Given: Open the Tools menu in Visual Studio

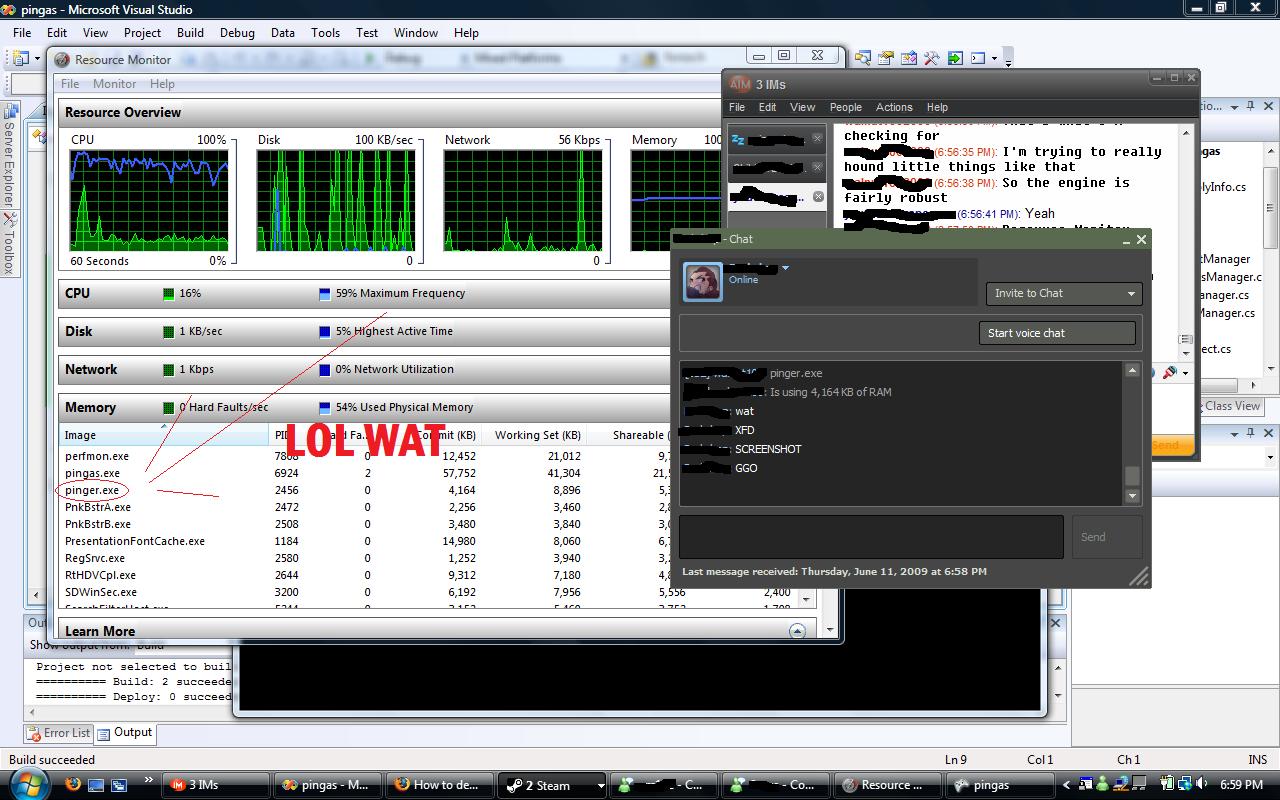Looking at the screenshot, I should coord(325,32).
